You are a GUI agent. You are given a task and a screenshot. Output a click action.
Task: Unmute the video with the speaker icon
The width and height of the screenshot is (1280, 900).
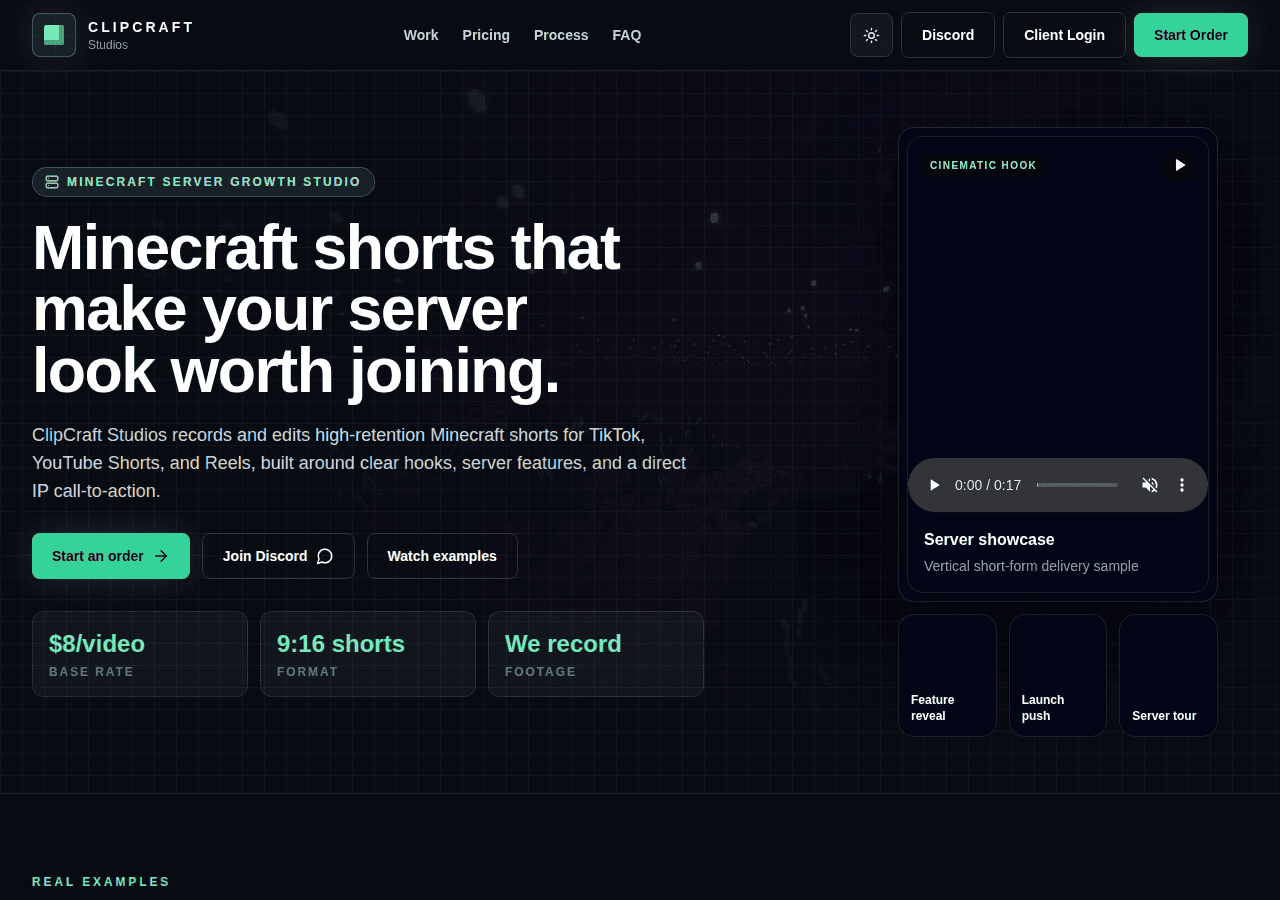point(1150,485)
